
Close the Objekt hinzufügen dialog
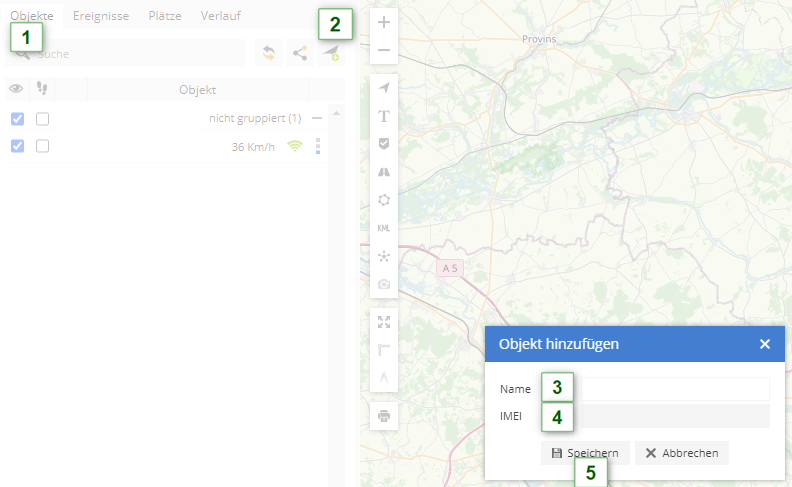coord(765,344)
